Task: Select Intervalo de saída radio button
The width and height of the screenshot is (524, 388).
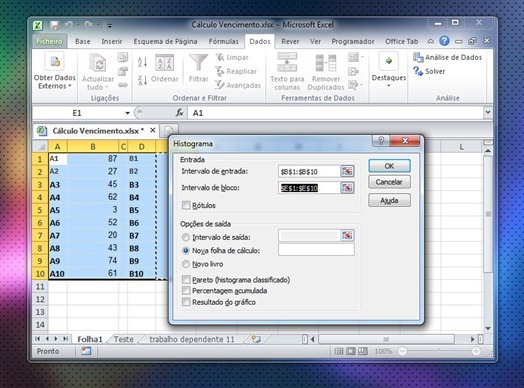Action: (186, 237)
